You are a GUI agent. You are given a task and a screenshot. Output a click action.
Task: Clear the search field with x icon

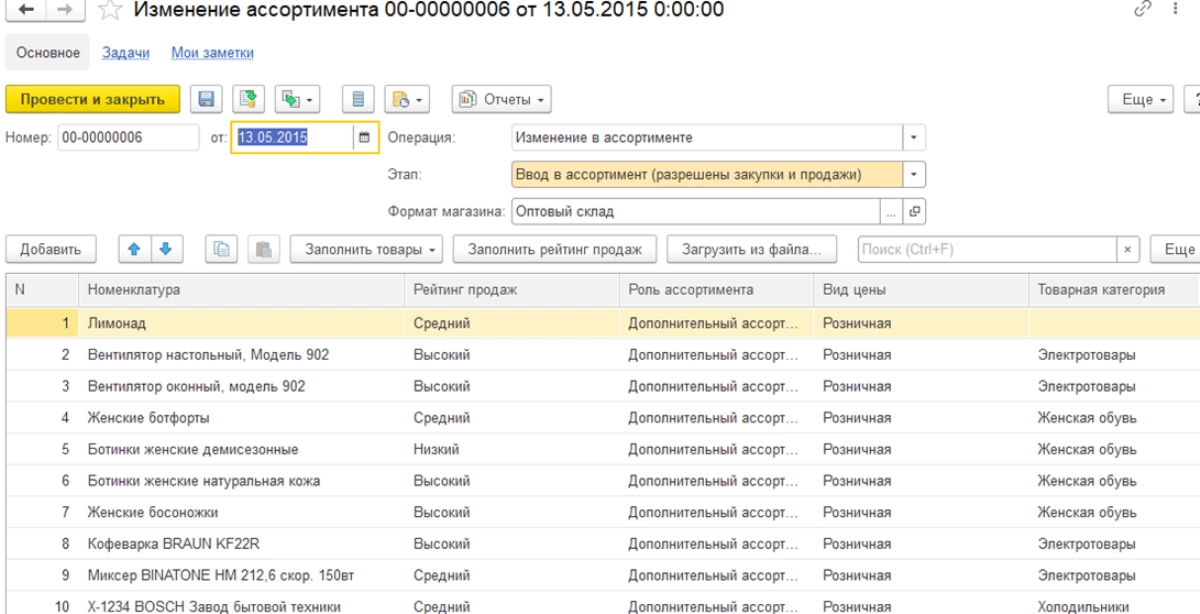click(1128, 249)
